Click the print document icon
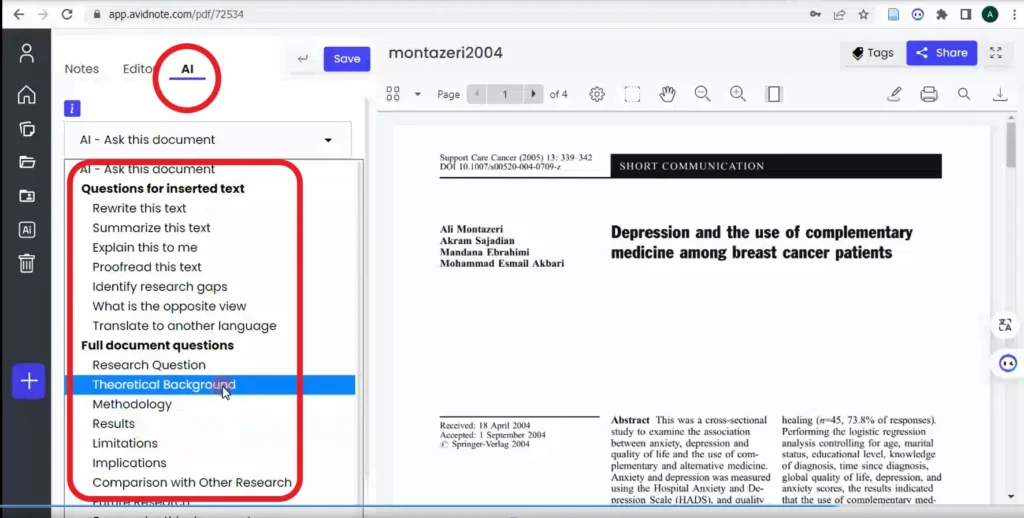1024x518 pixels. click(x=929, y=94)
